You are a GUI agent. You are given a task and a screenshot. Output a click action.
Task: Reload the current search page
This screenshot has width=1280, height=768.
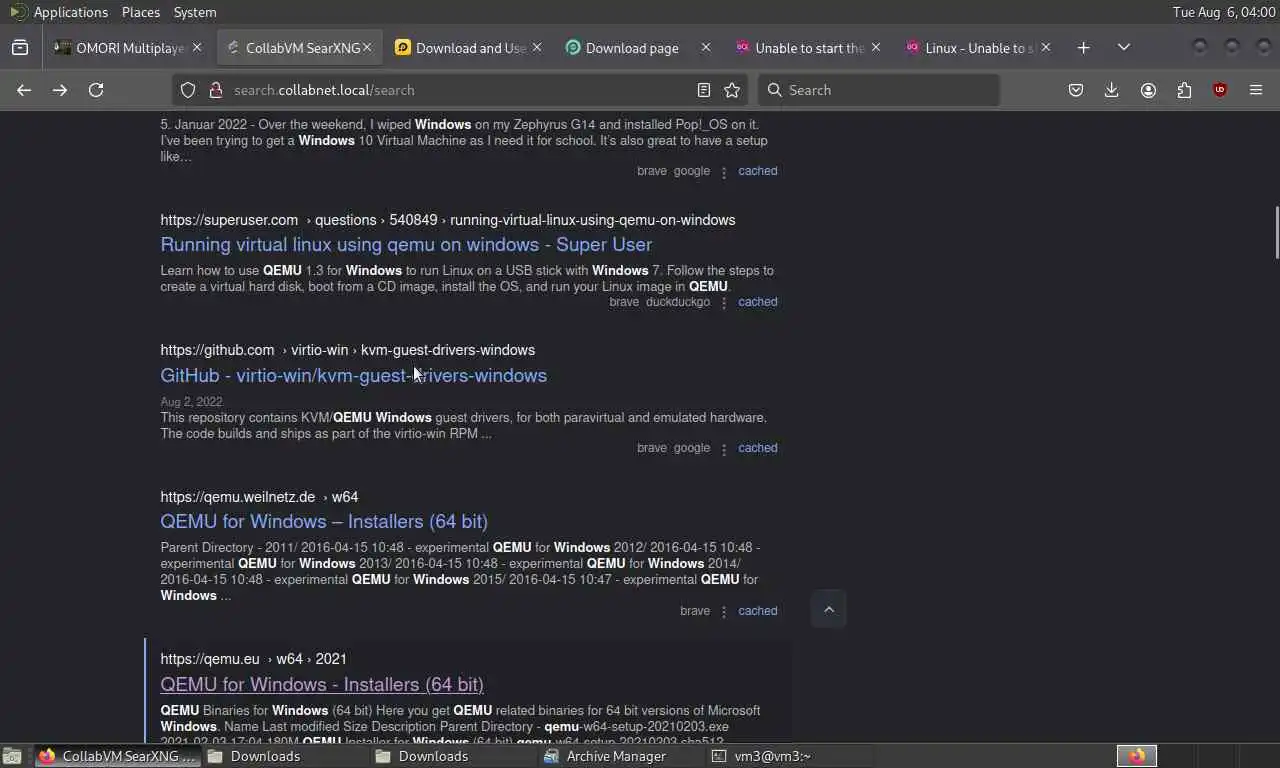(96, 90)
